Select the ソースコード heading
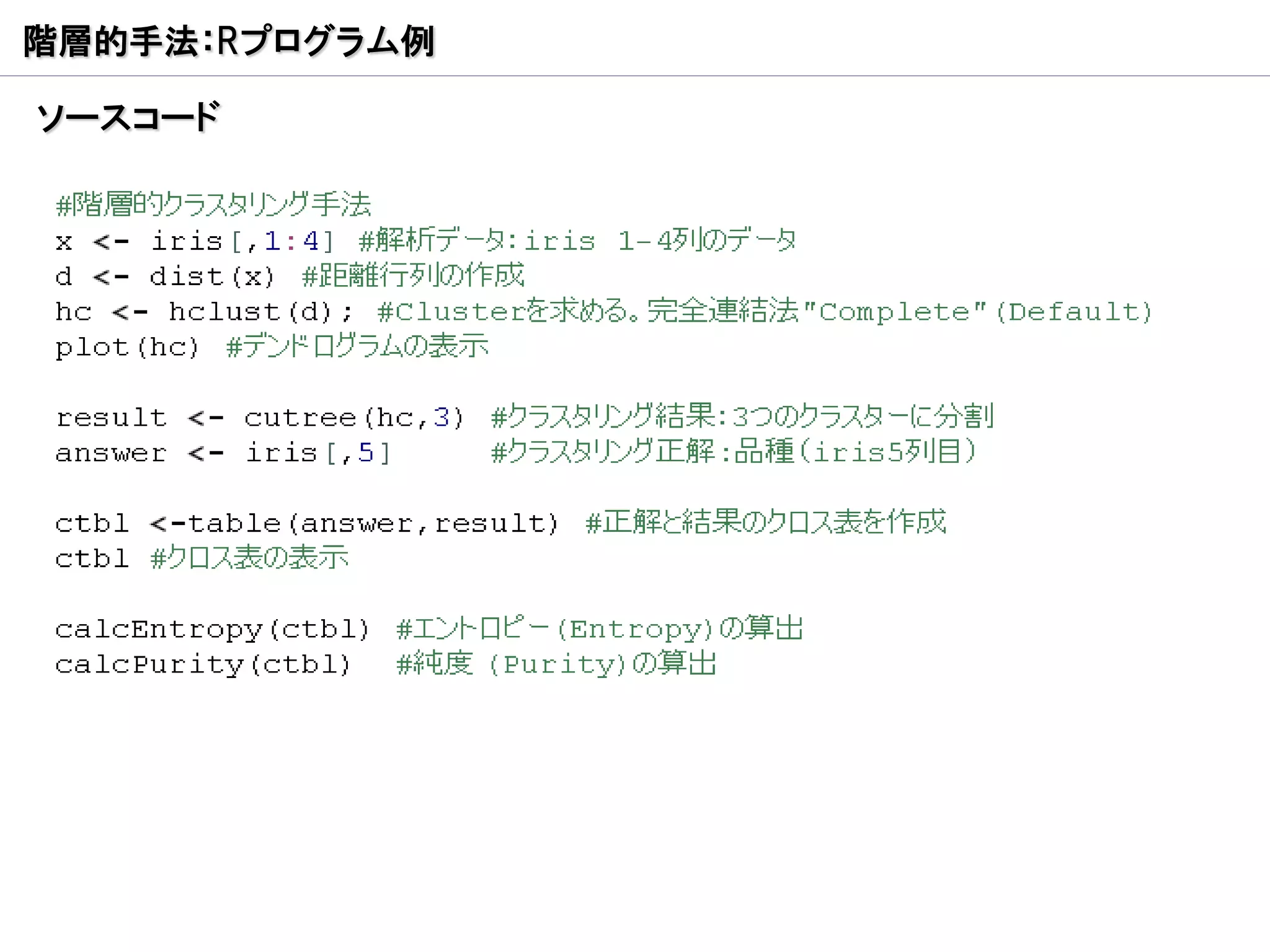 (128, 117)
